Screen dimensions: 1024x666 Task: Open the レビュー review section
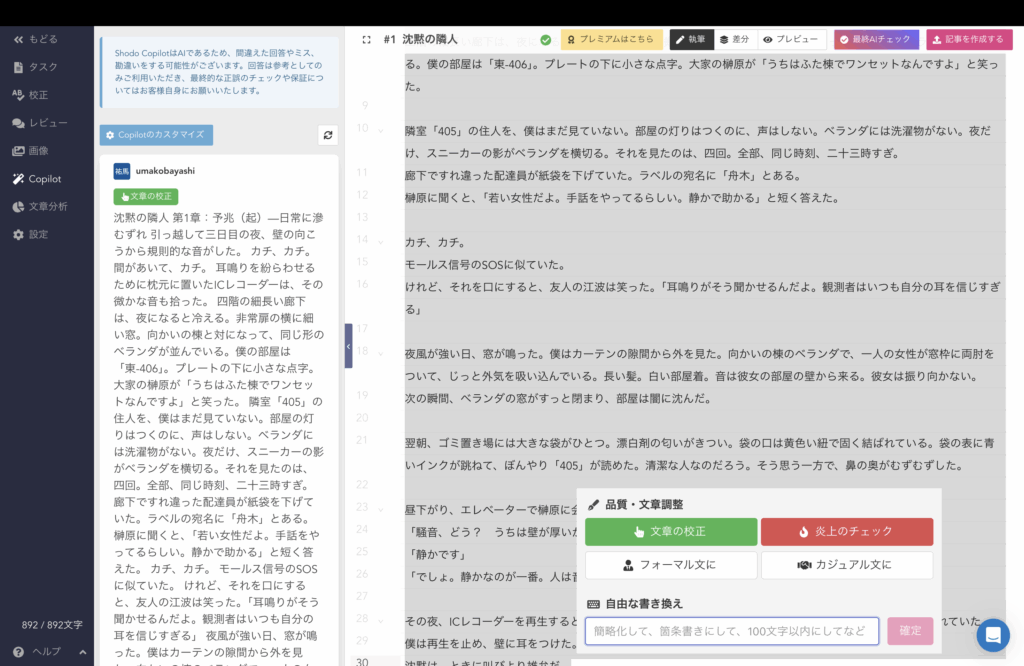pos(40,123)
